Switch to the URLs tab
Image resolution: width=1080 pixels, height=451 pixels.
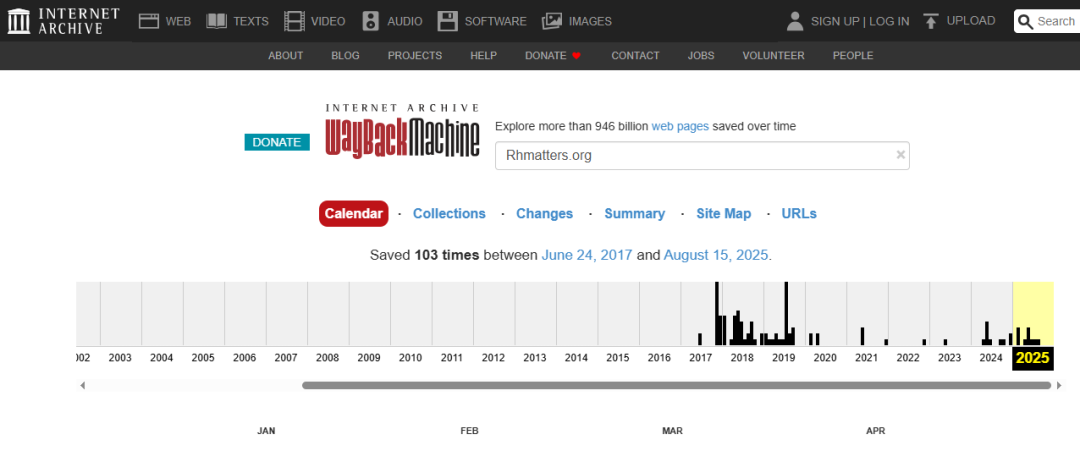799,213
